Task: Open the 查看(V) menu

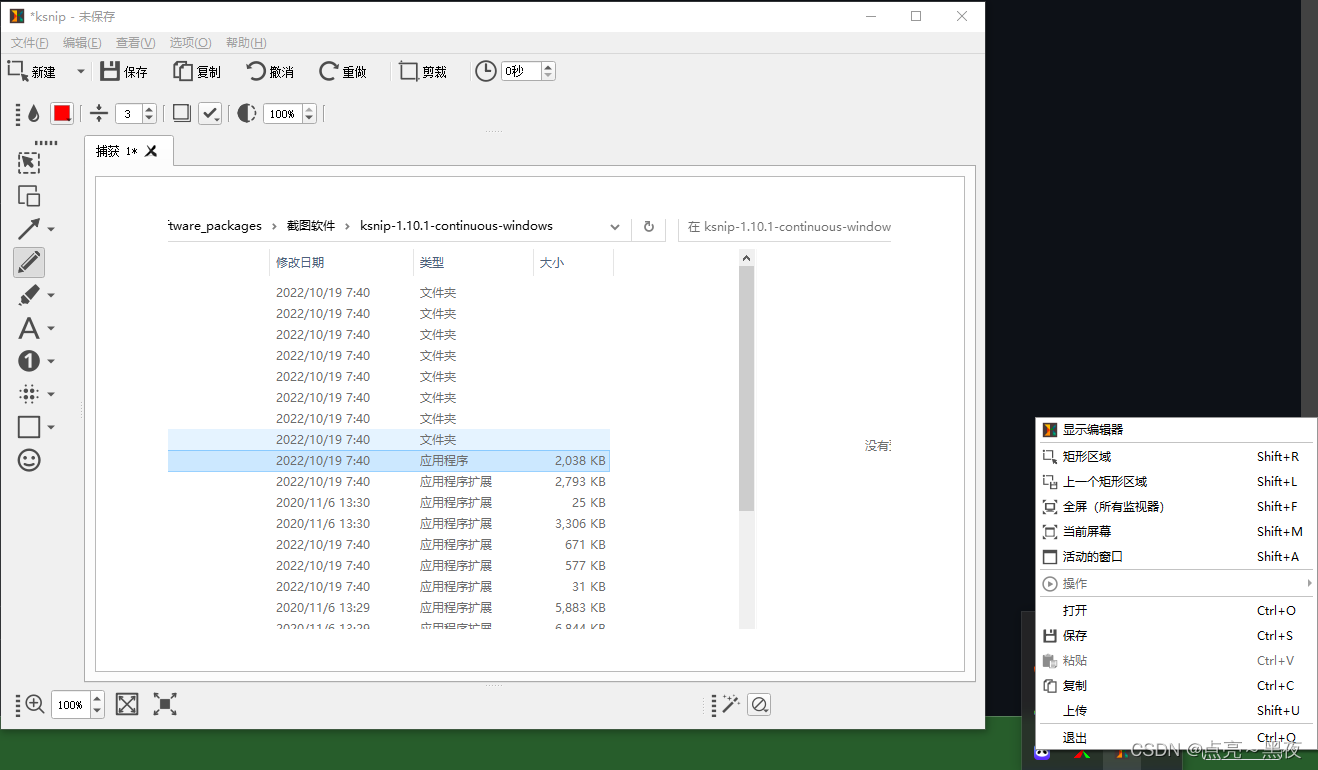Action: (x=136, y=43)
